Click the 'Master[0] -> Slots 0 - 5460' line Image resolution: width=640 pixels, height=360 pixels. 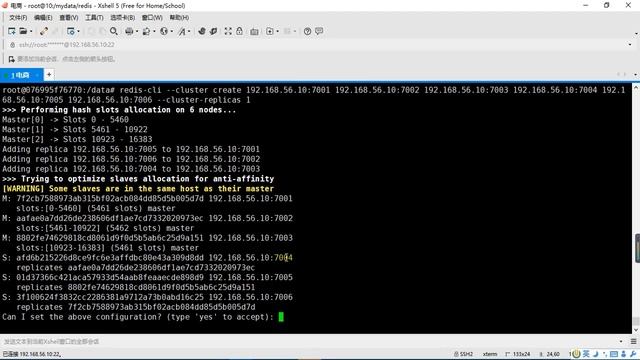[65, 120]
